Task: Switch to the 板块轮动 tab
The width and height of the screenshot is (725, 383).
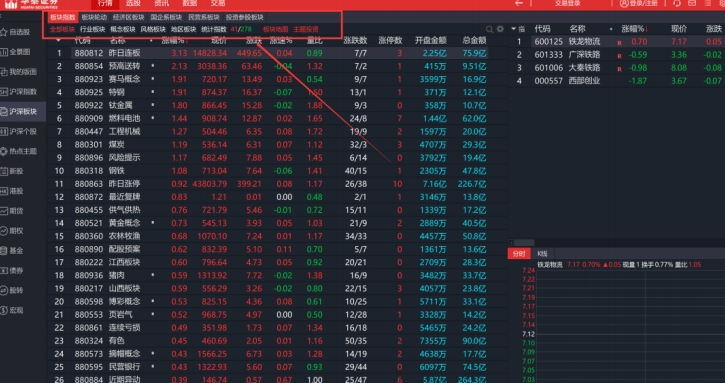Action: tap(94, 18)
